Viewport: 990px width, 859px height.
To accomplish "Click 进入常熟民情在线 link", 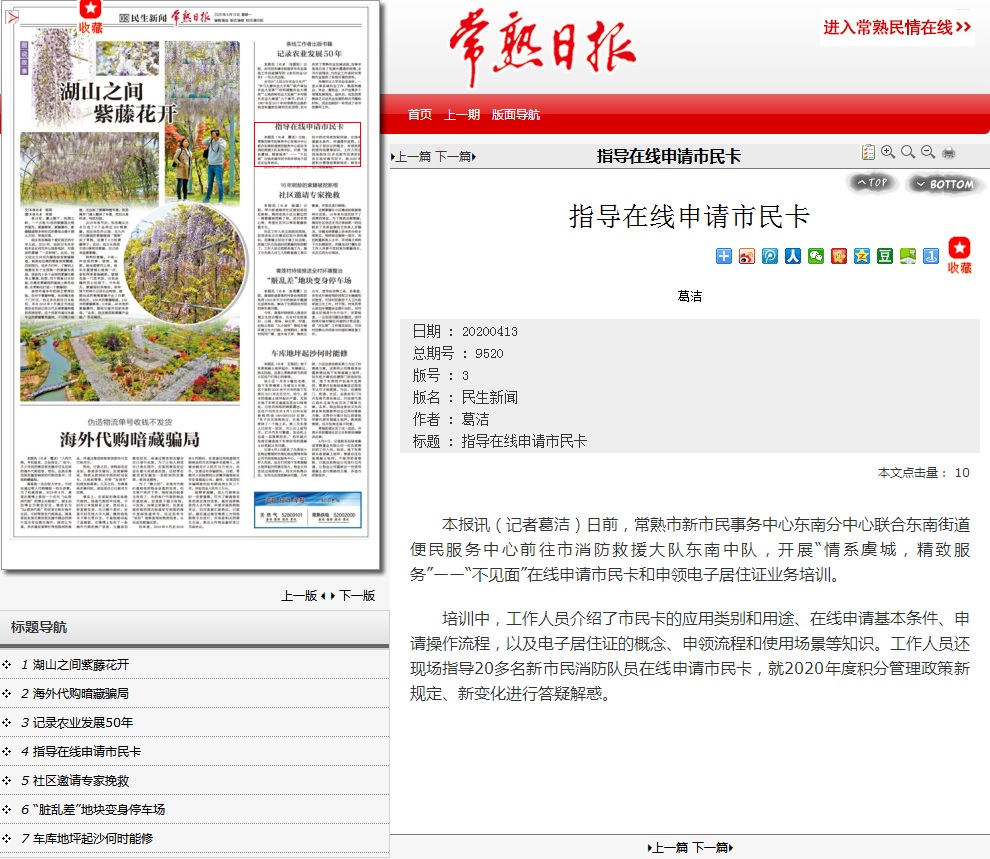I will tap(897, 27).
